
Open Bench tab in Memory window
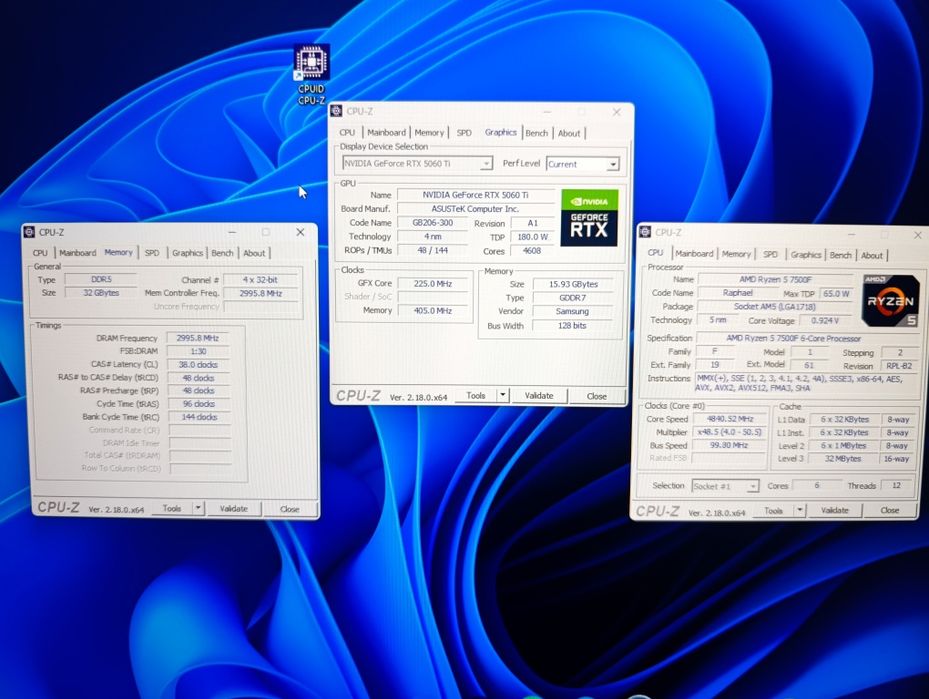222,252
